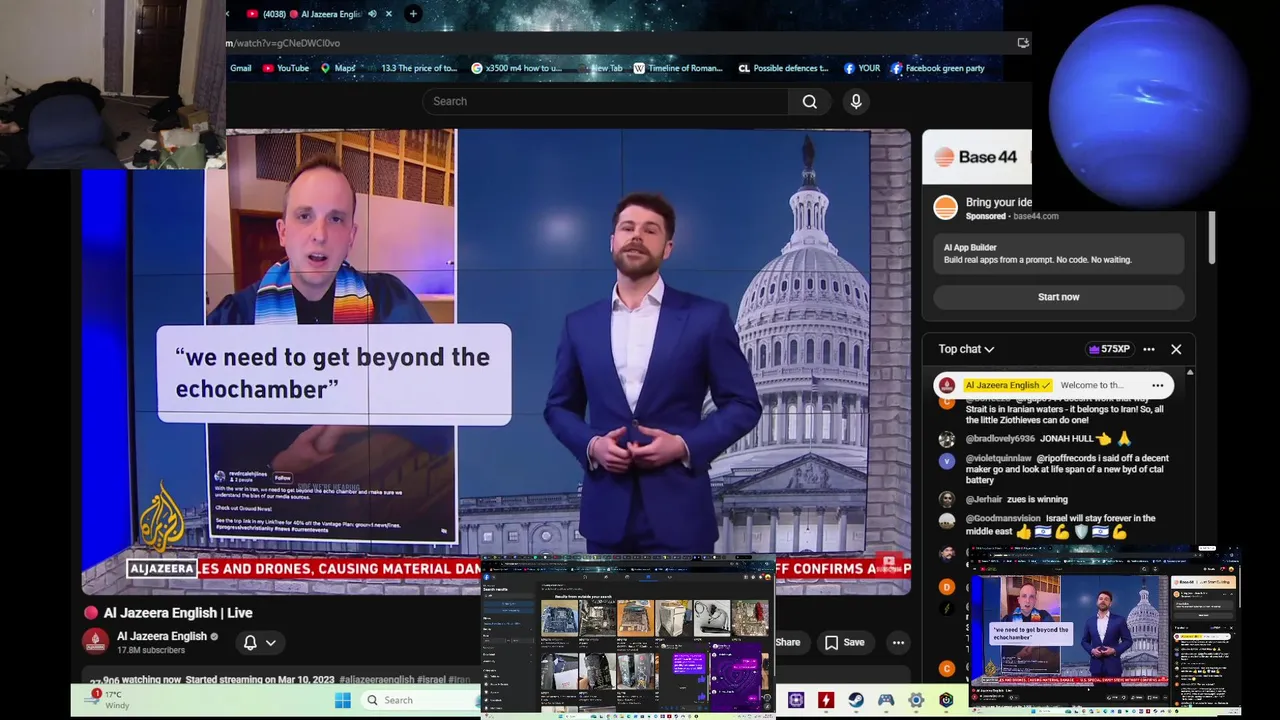Click @violetquinnlaw chat message
This screenshot has width=1280, height=720.
(1055, 469)
